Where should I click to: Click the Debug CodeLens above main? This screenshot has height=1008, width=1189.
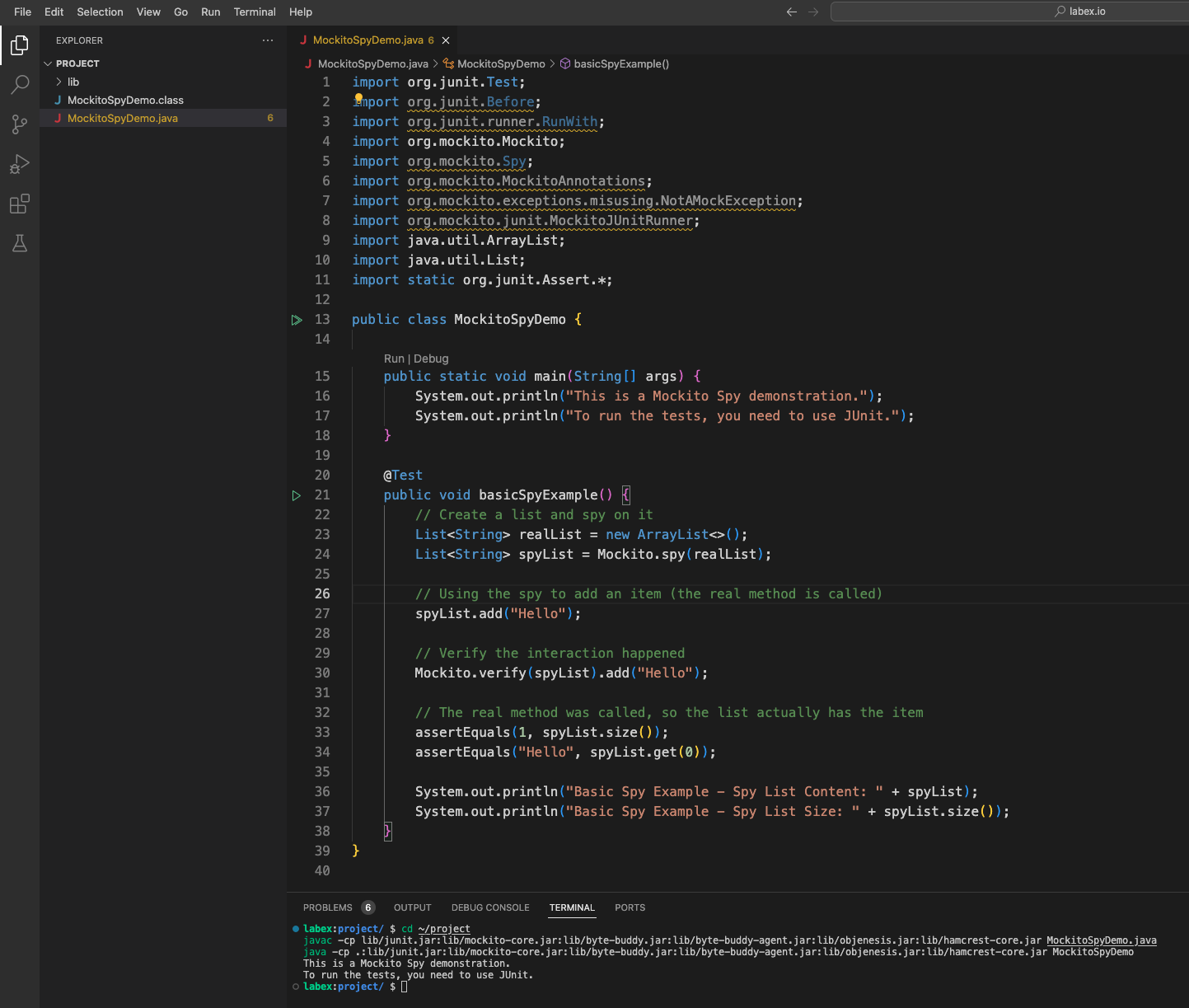(431, 359)
